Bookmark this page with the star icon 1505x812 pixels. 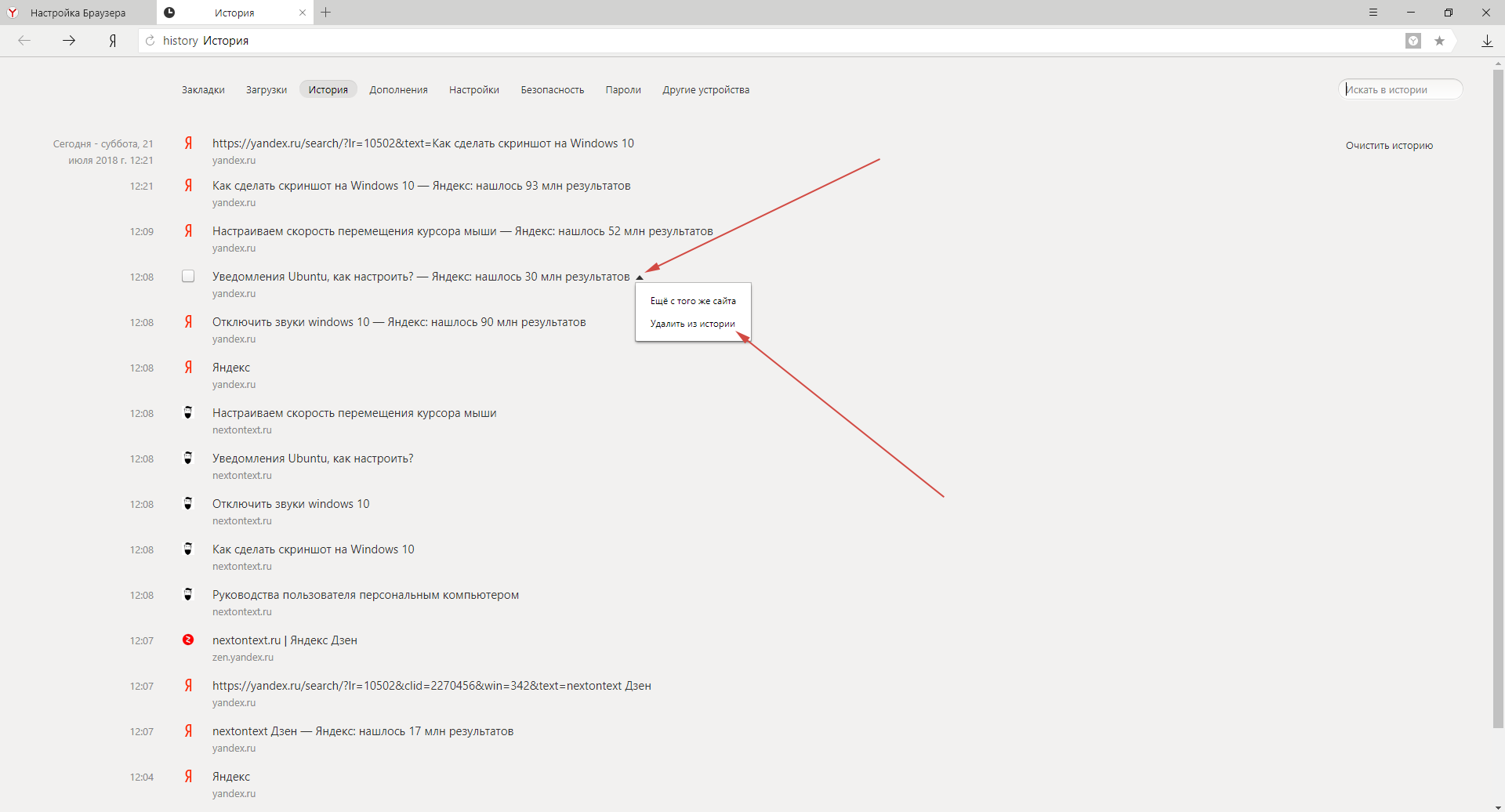(x=1439, y=41)
